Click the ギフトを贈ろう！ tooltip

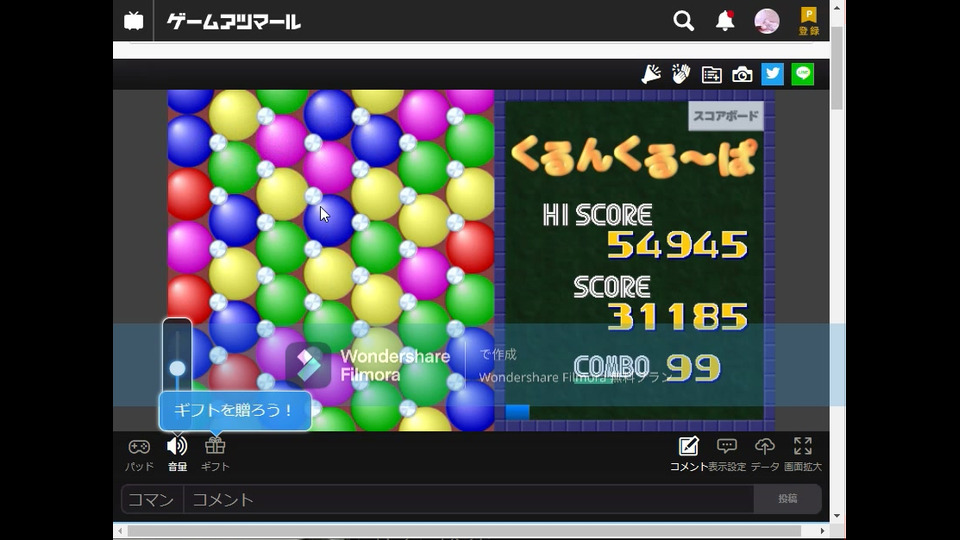(x=234, y=410)
